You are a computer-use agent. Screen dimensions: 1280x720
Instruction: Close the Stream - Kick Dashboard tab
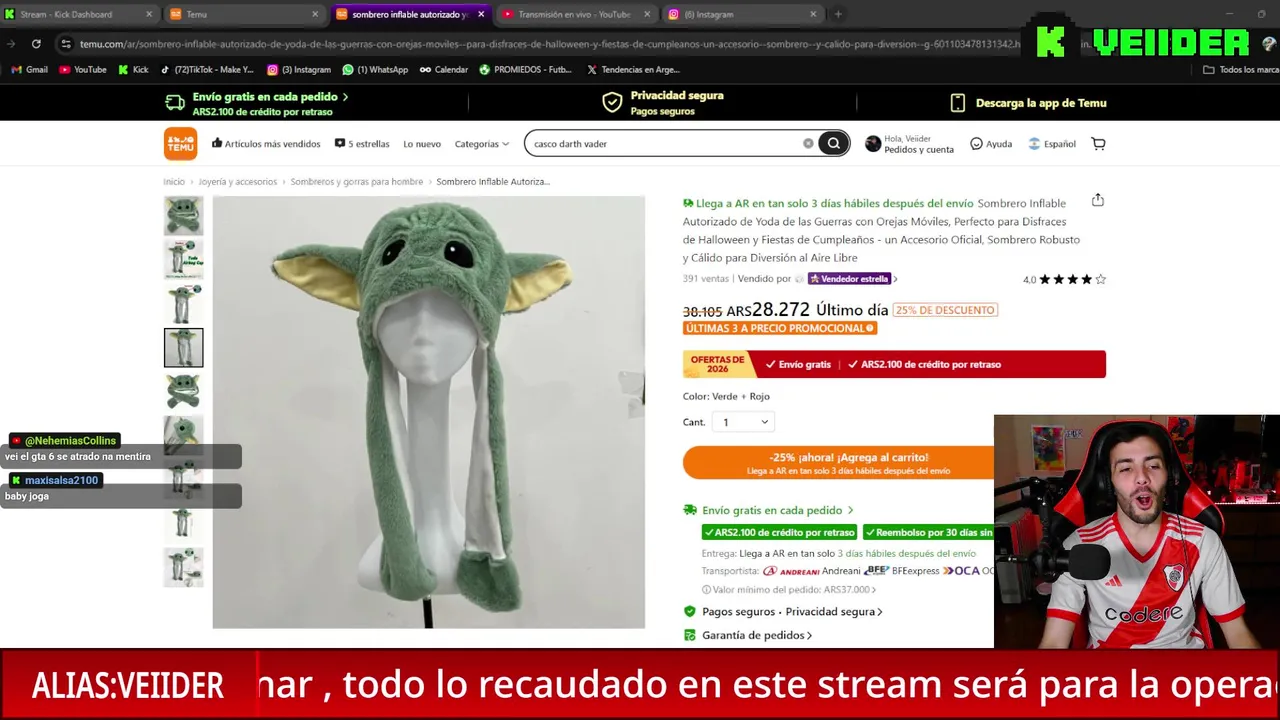tap(149, 14)
